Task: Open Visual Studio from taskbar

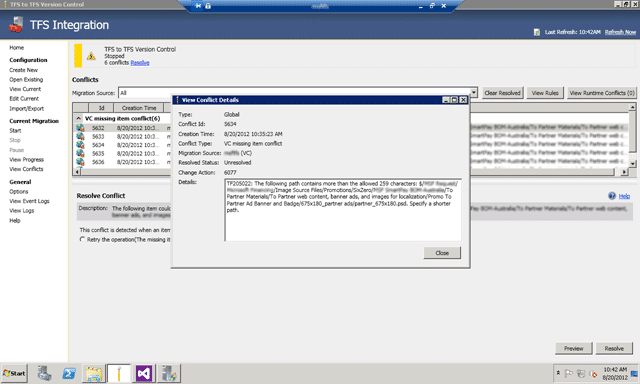Action: [144, 373]
